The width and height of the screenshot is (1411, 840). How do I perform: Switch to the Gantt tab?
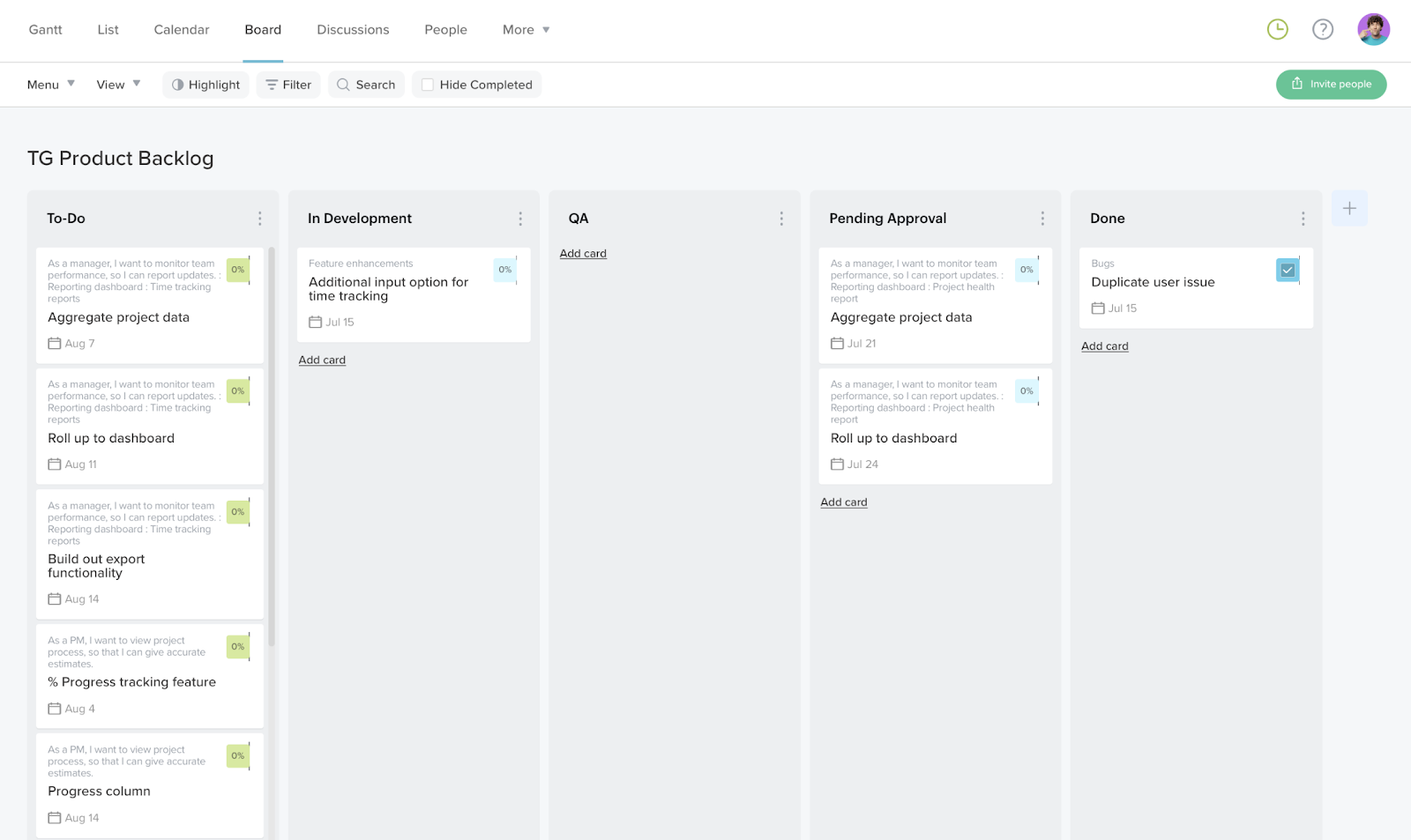pos(45,29)
